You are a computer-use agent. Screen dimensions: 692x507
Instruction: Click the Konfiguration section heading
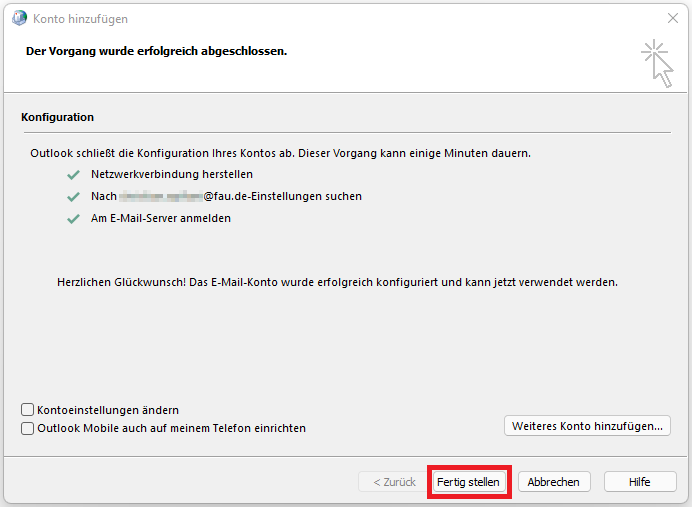click(x=57, y=117)
